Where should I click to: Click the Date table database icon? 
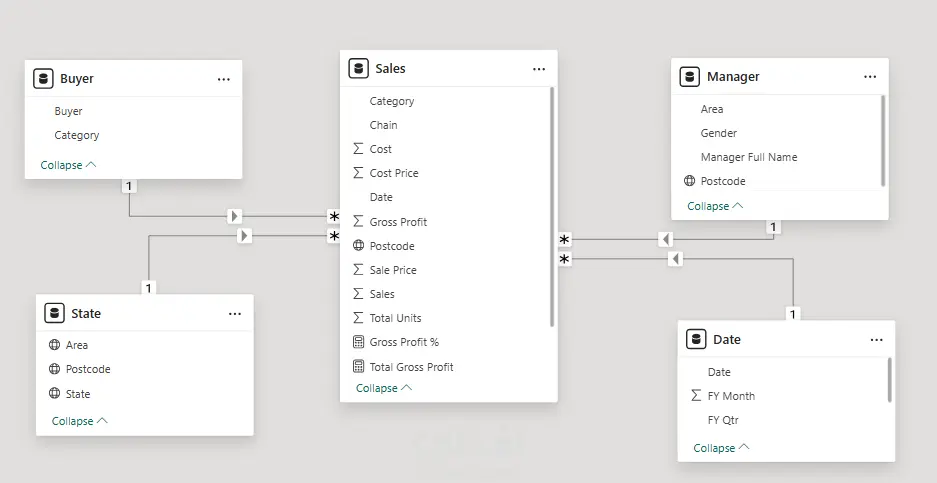point(696,339)
